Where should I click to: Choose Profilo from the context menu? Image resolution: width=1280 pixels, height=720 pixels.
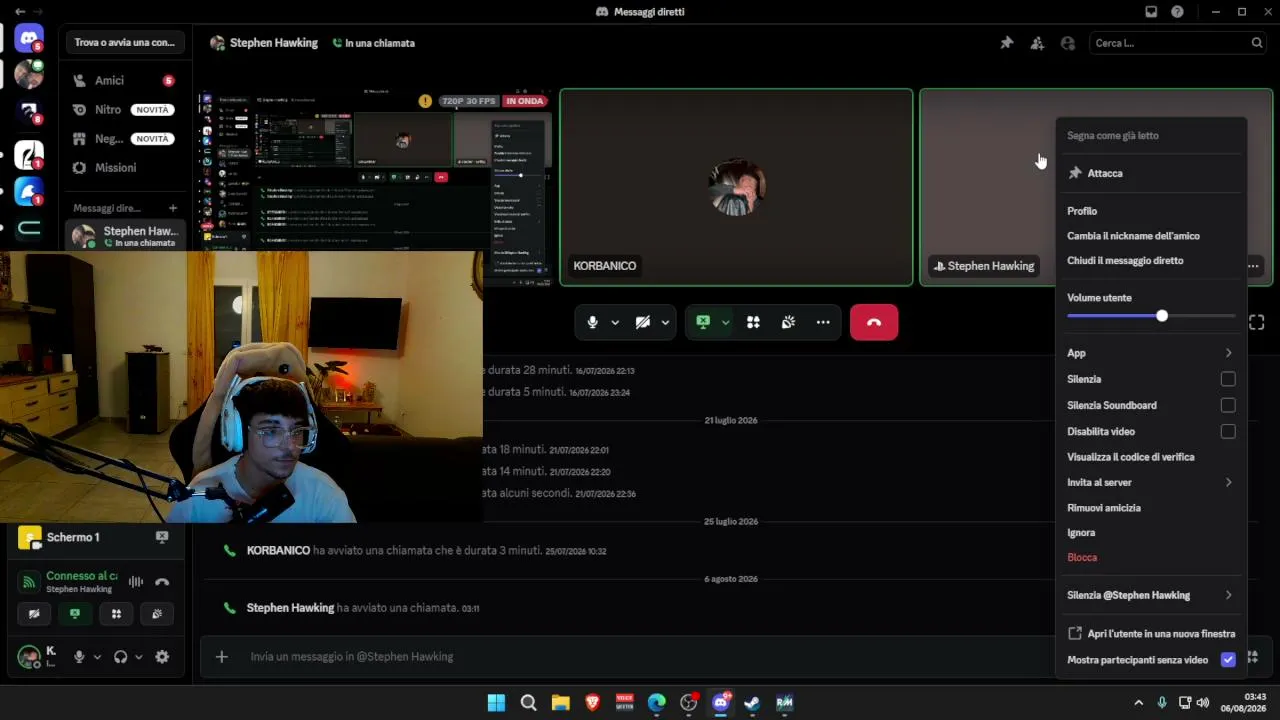pos(1151,211)
